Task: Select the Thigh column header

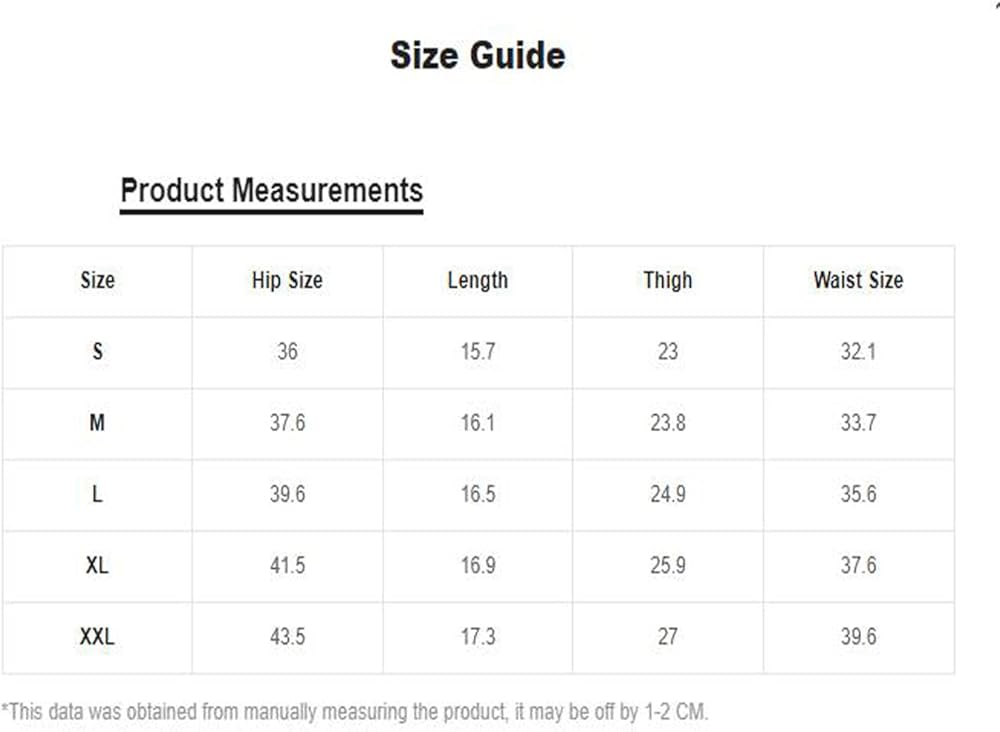Action: [x=667, y=281]
